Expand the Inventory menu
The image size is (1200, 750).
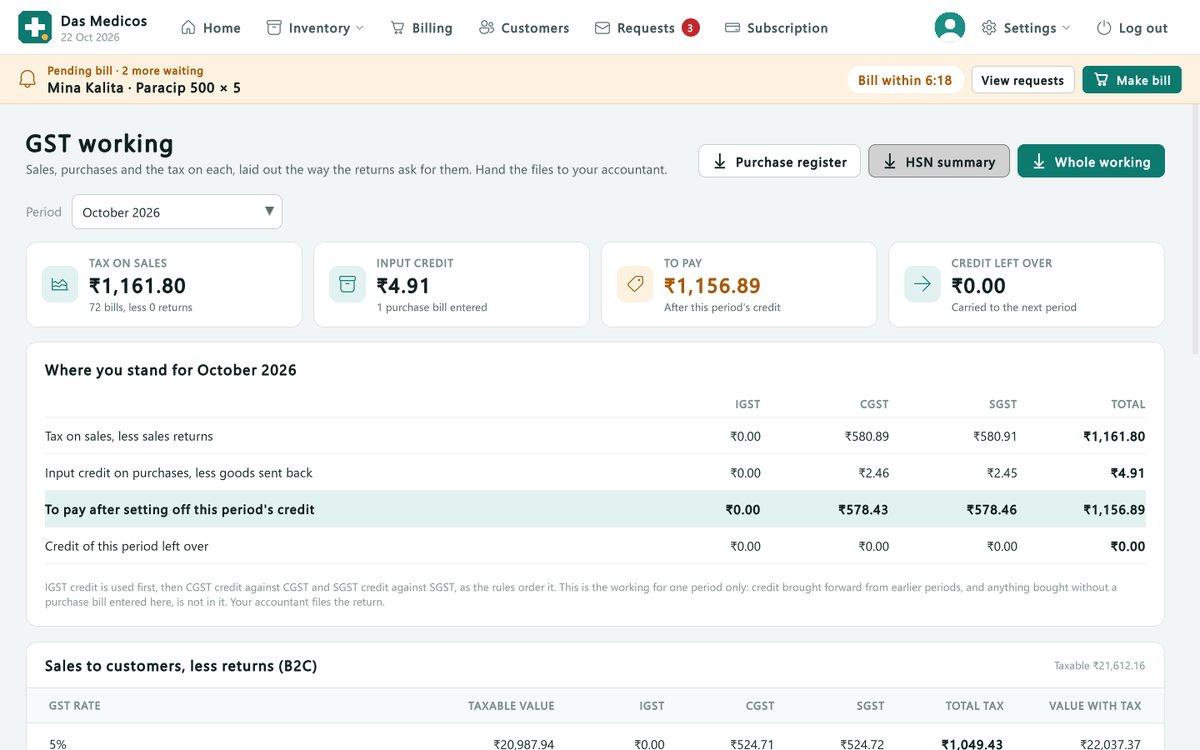315,28
